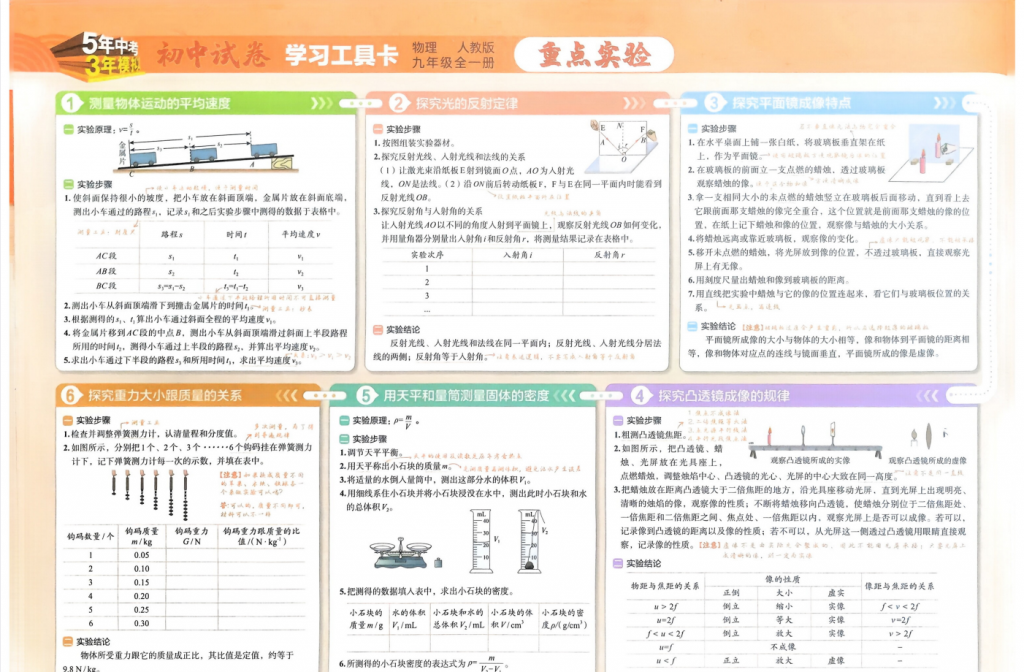This screenshot has height=672, width=1024.
Task: Click the 等大 table cell
Action: tap(784, 620)
